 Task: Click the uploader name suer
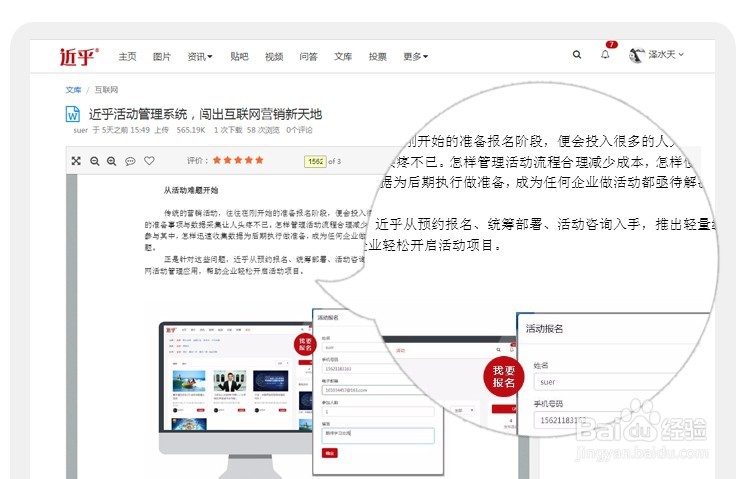tap(80, 130)
